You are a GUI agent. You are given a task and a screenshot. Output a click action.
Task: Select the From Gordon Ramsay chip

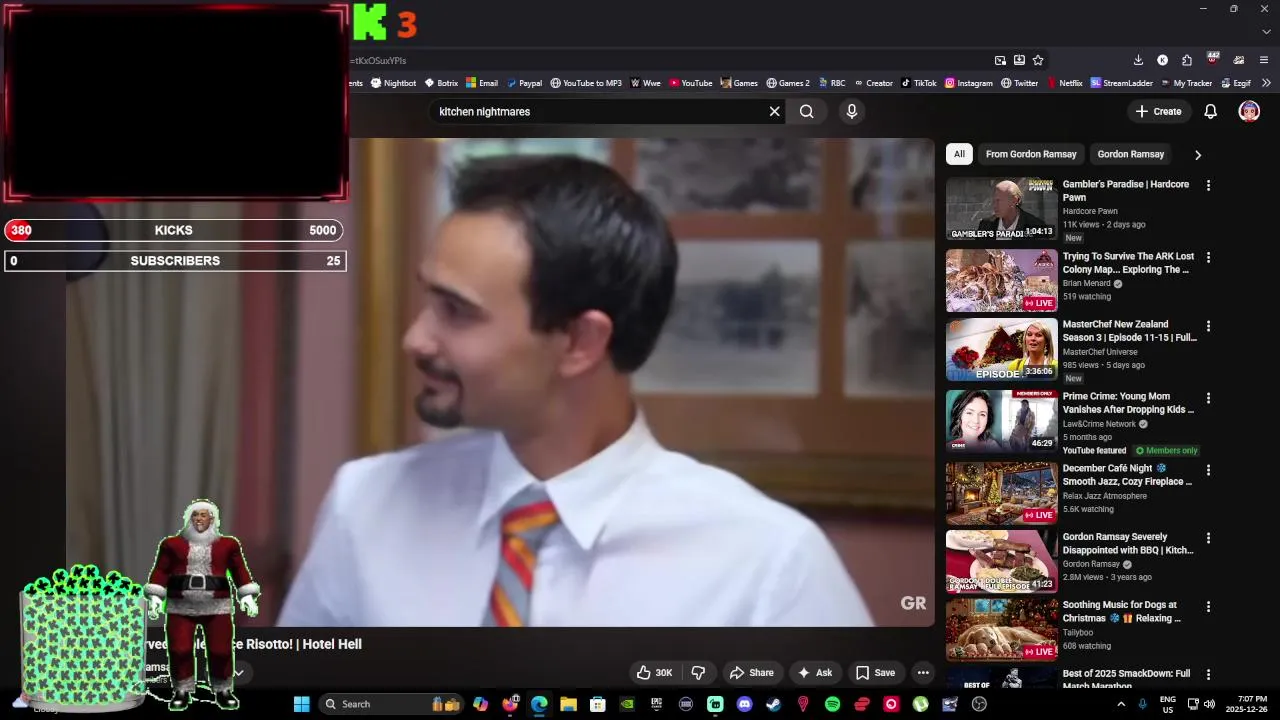(1031, 154)
